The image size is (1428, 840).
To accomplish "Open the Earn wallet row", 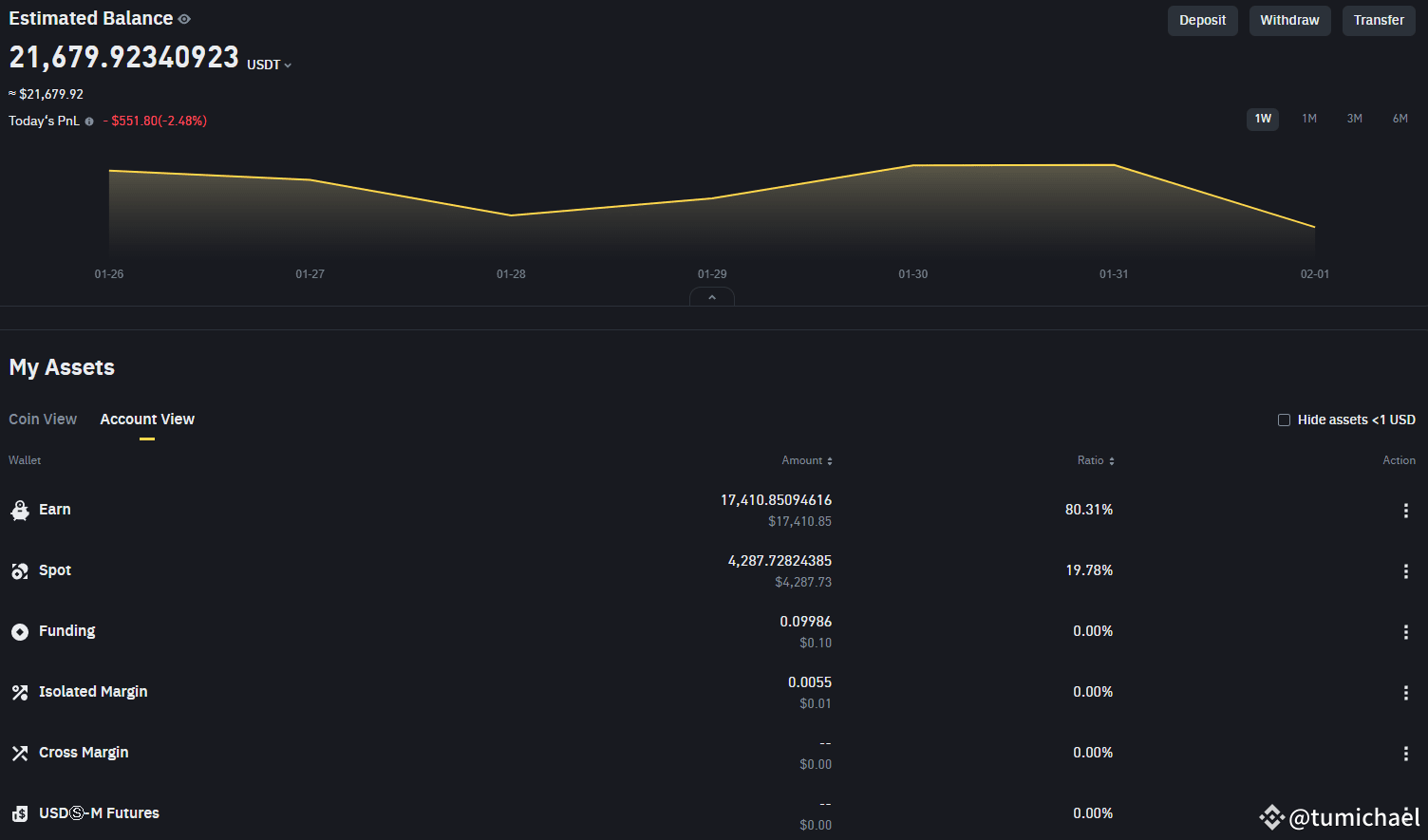I will coord(712,510).
